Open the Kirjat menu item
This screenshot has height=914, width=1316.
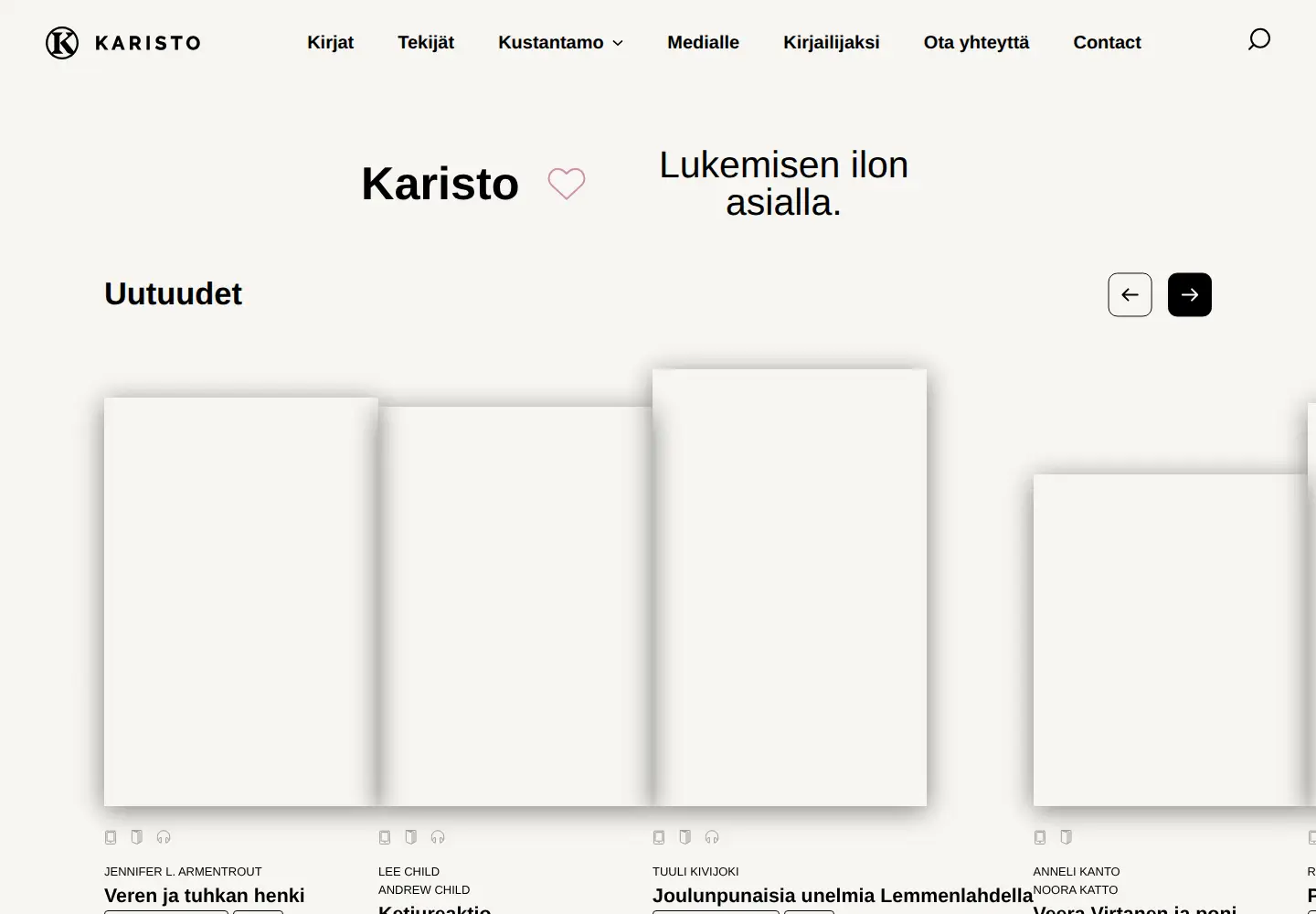point(330,42)
